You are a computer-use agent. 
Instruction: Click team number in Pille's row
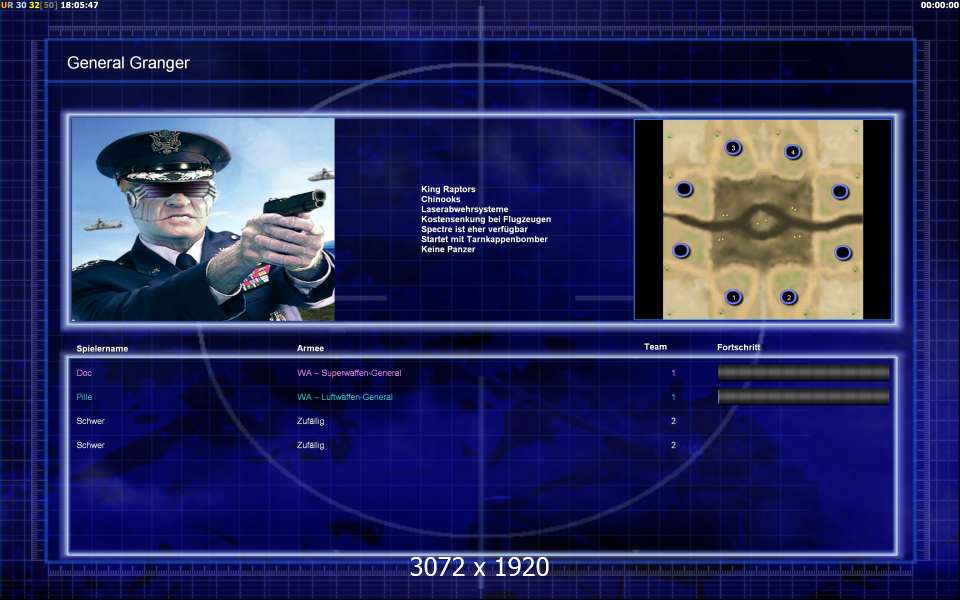673,397
